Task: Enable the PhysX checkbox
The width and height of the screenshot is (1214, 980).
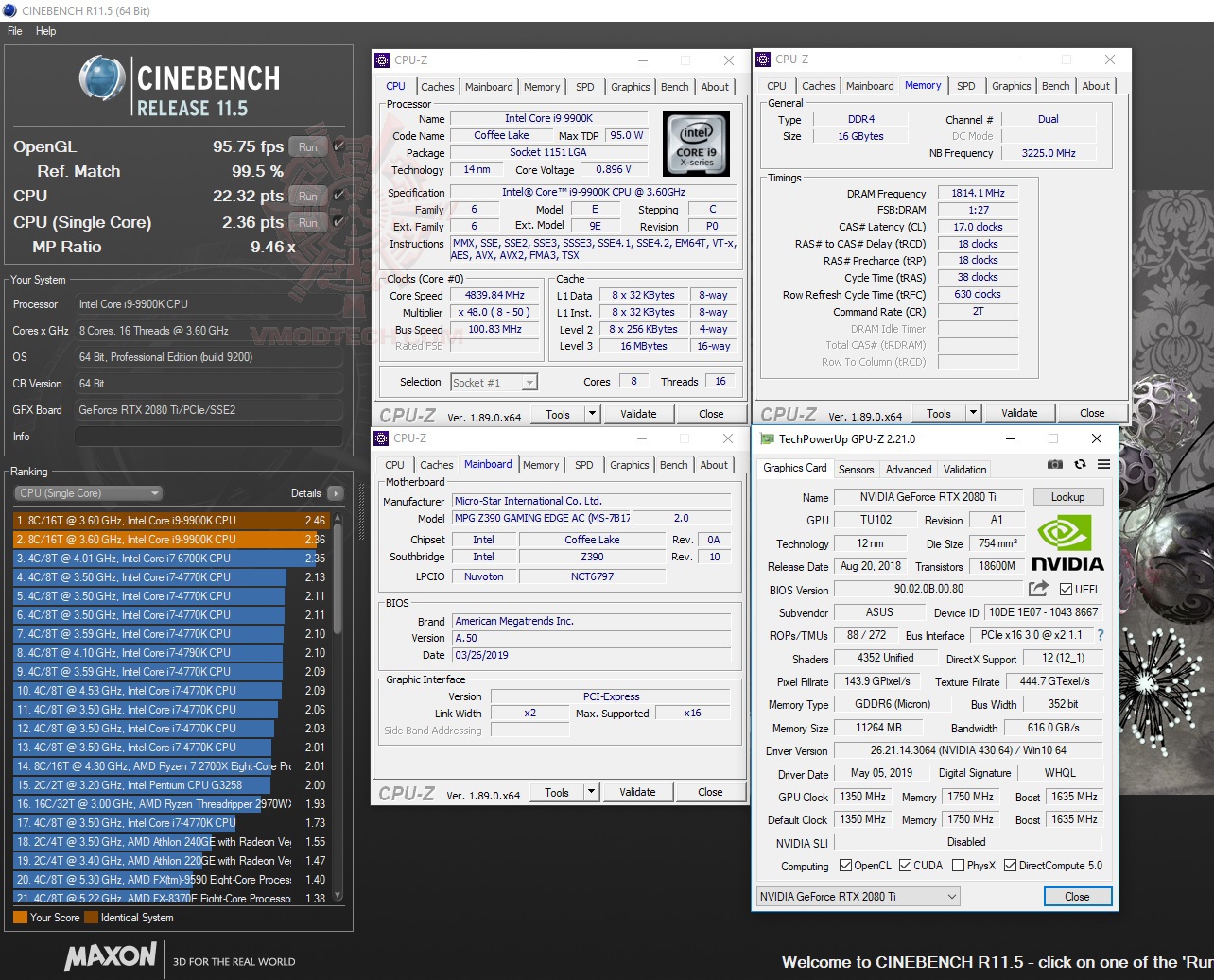Action: click(958, 865)
